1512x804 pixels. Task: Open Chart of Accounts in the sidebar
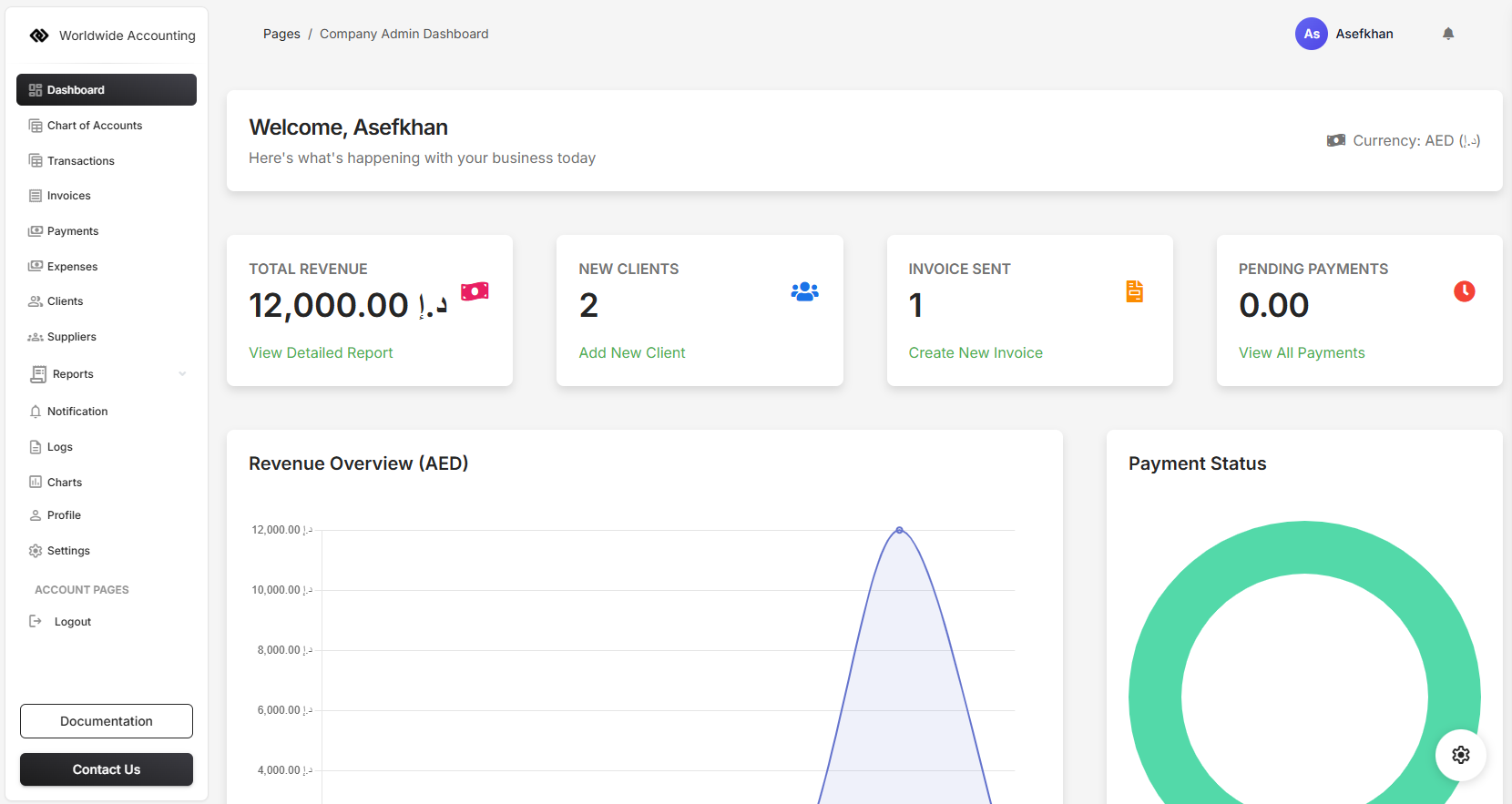[x=95, y=126]
